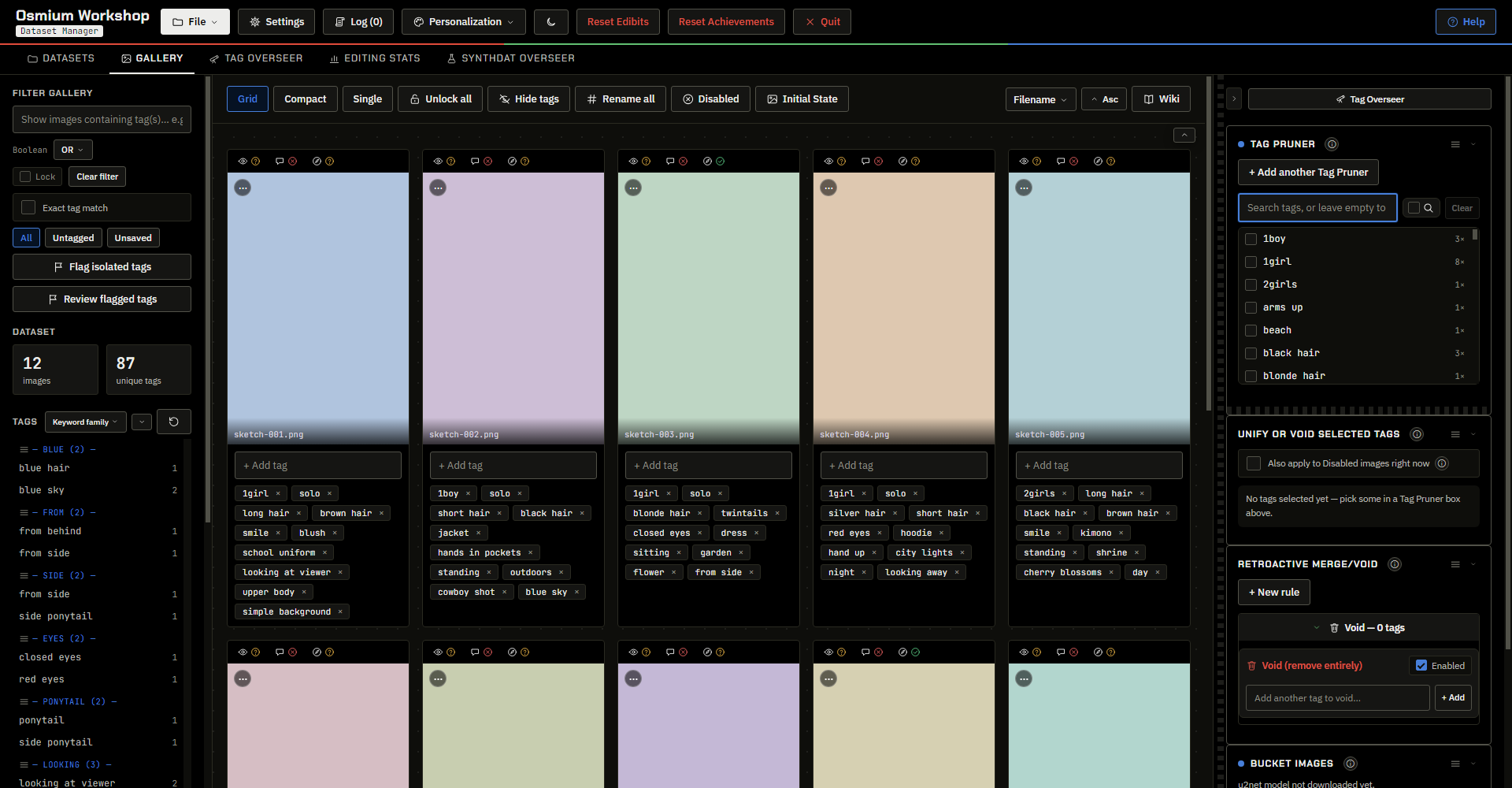Viewport: 1512px width, 788px height.
Task: Click info icon beside Retroactive Merge/Void
Action: [x=1395, y=564]
